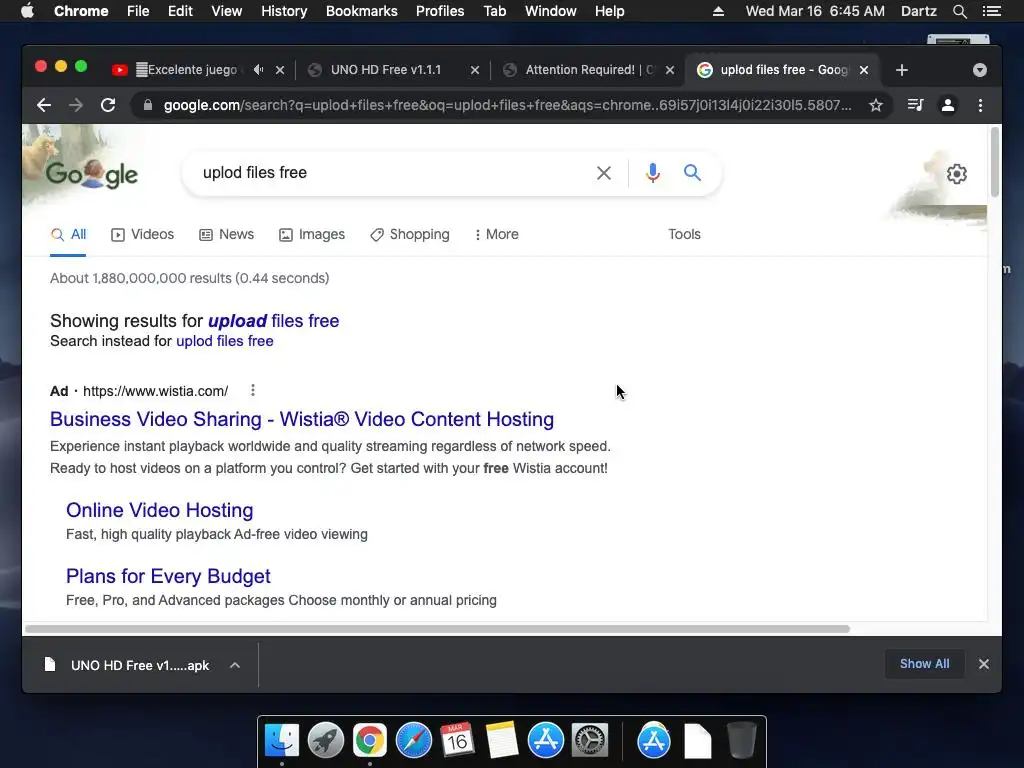Expand the UNO HD Free download options chevron

[x=235, y=665]
